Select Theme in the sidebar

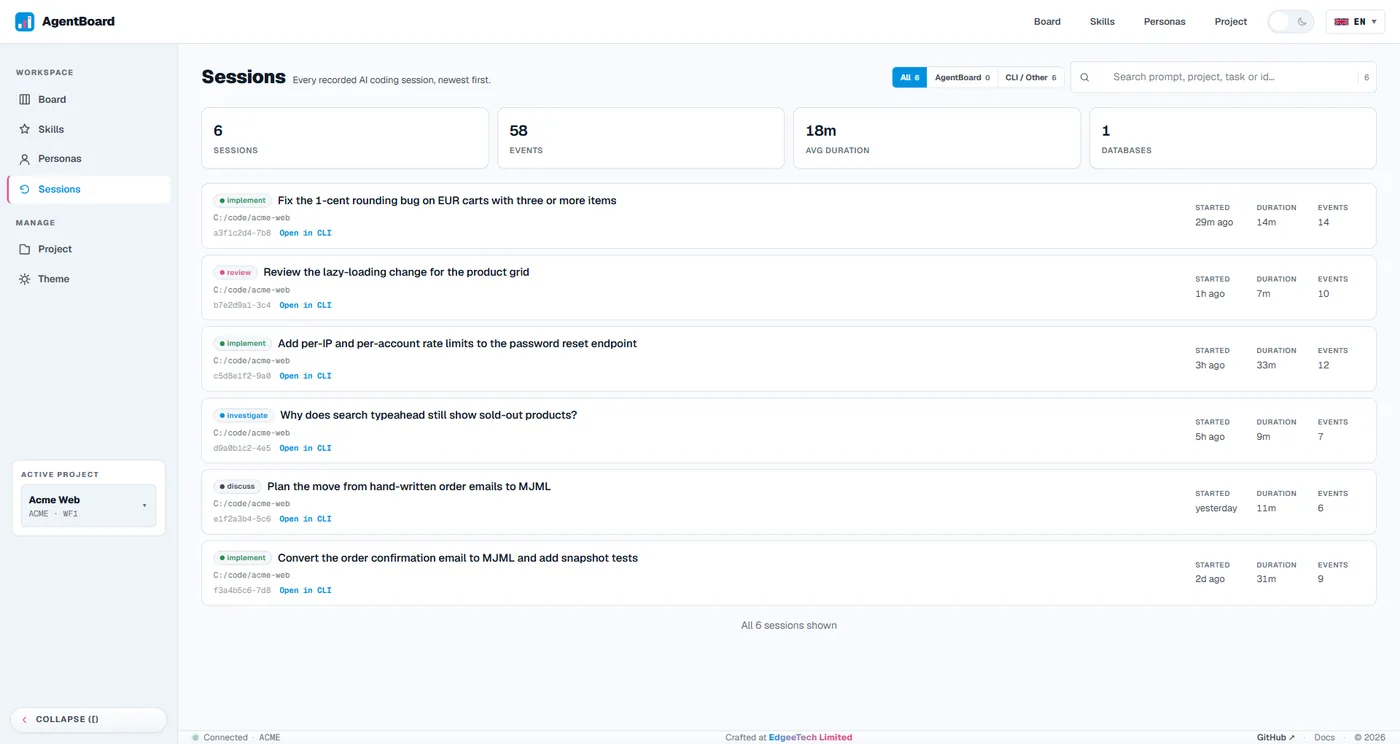pos(88,279)
